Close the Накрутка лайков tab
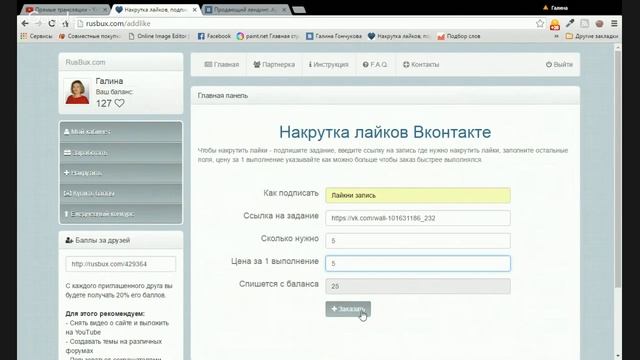The height and width of the screenshot is (360, 640). pyautogui.click(x=194, y=9)
